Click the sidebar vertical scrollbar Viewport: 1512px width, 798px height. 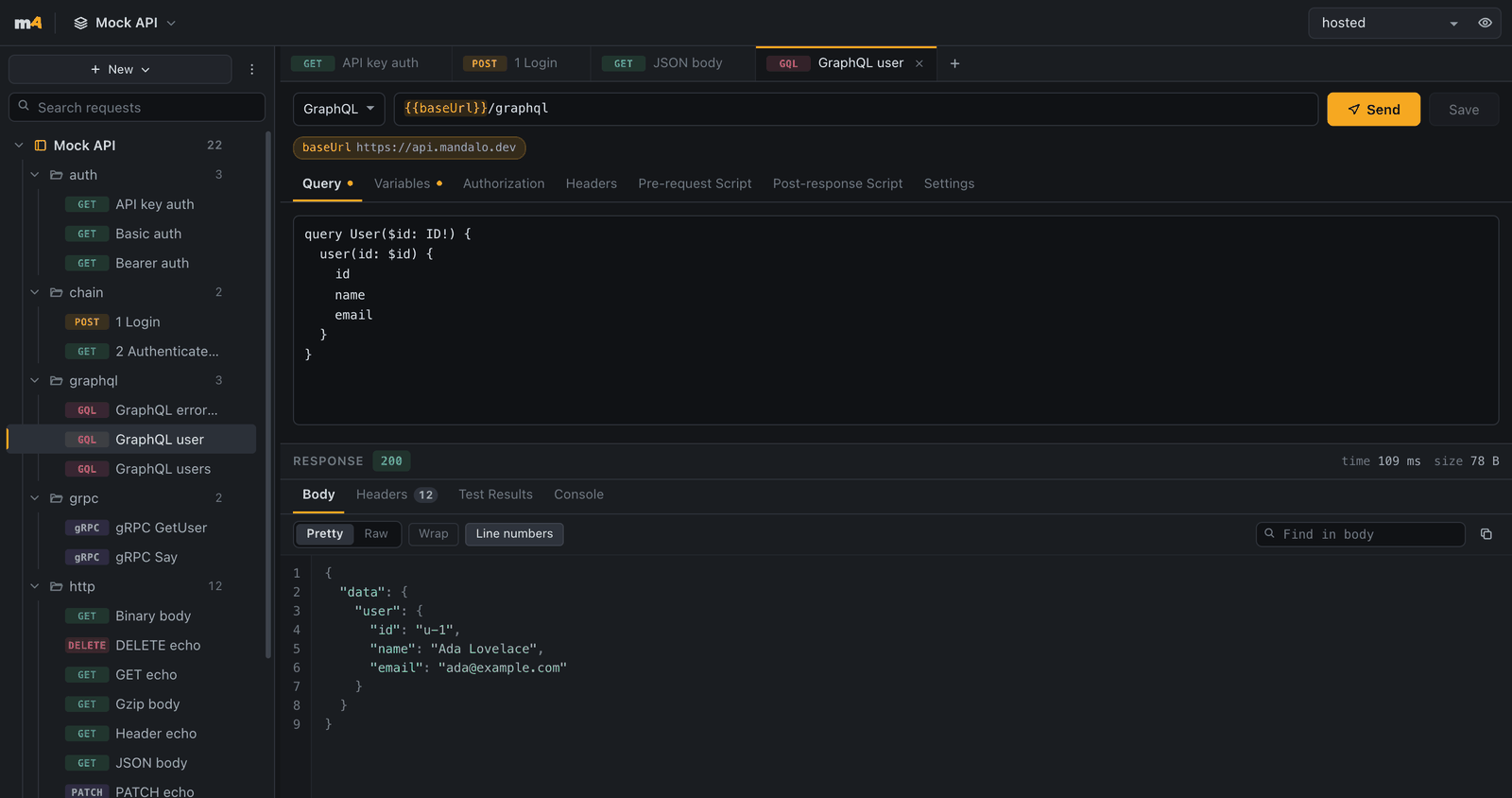click(268, 394)
